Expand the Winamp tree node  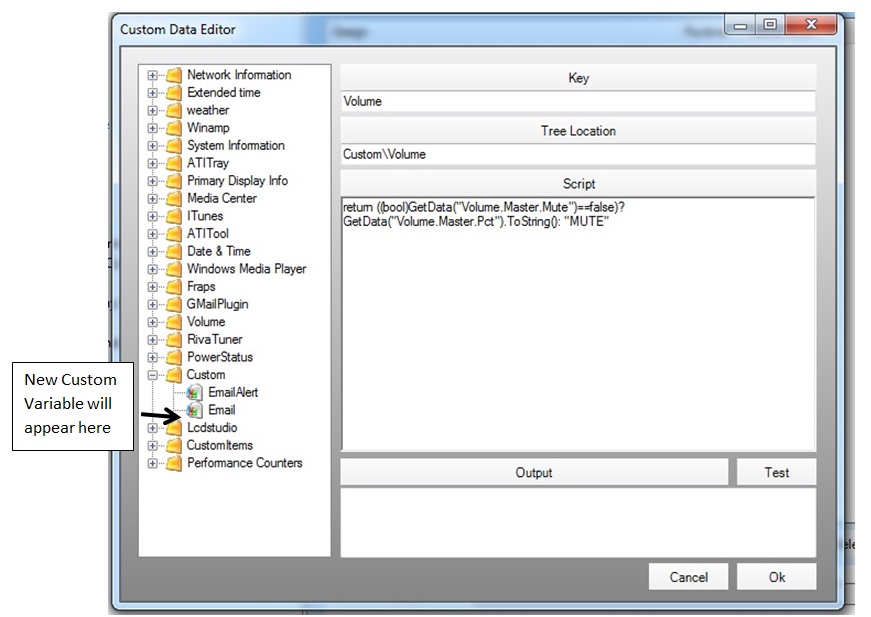pos(152,128)
